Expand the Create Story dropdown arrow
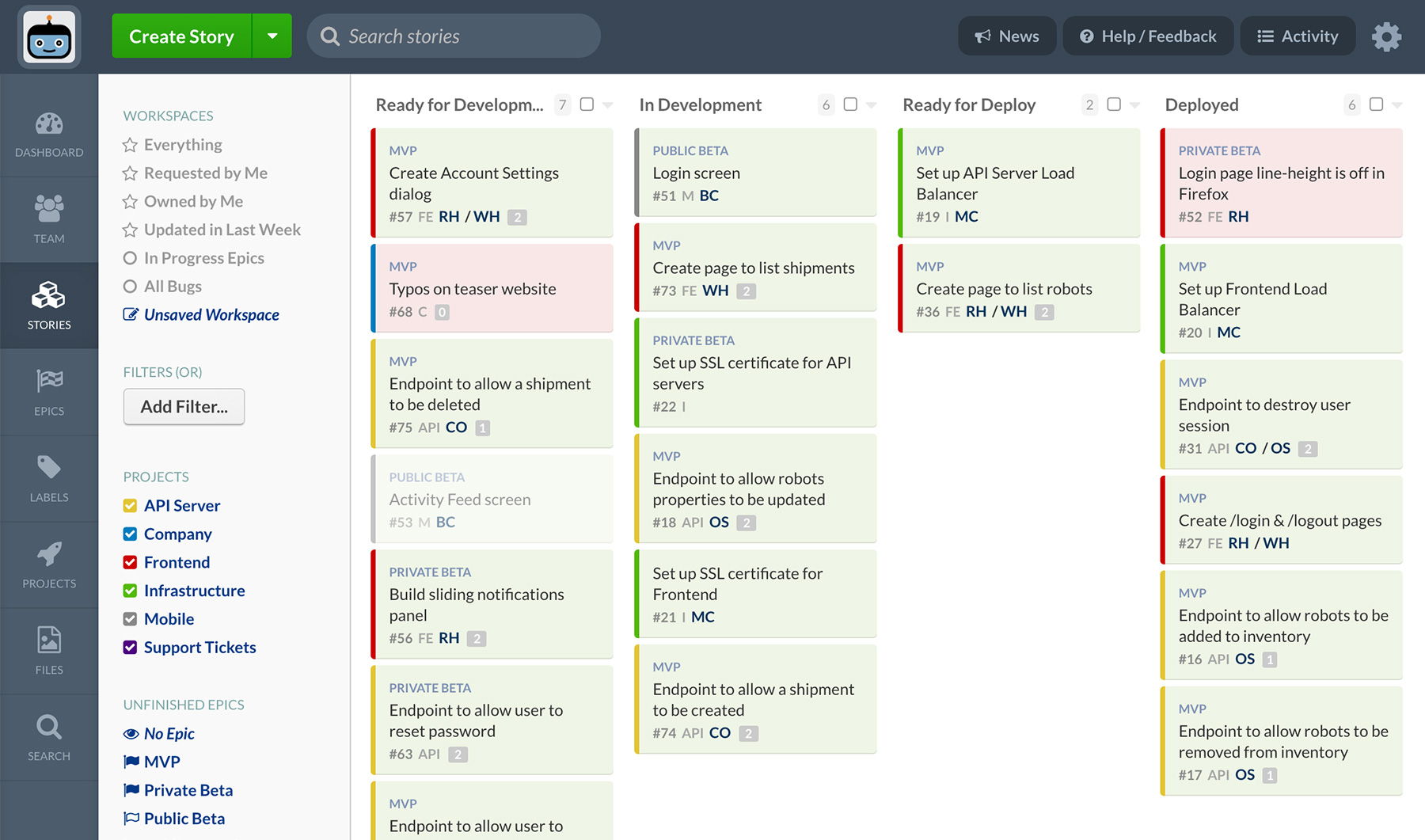This screenshot has height=840, width=1425. [x=272, y=36]
